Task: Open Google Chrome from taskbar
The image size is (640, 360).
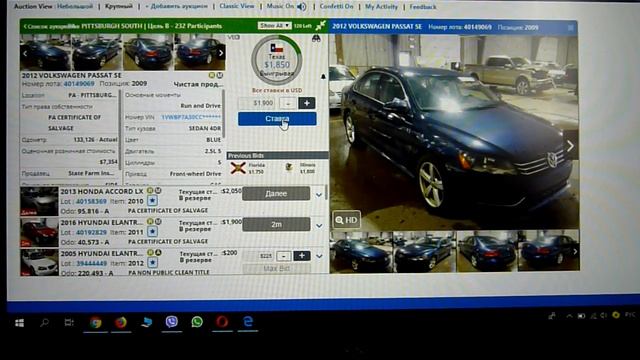Action: tap(96, 322)
